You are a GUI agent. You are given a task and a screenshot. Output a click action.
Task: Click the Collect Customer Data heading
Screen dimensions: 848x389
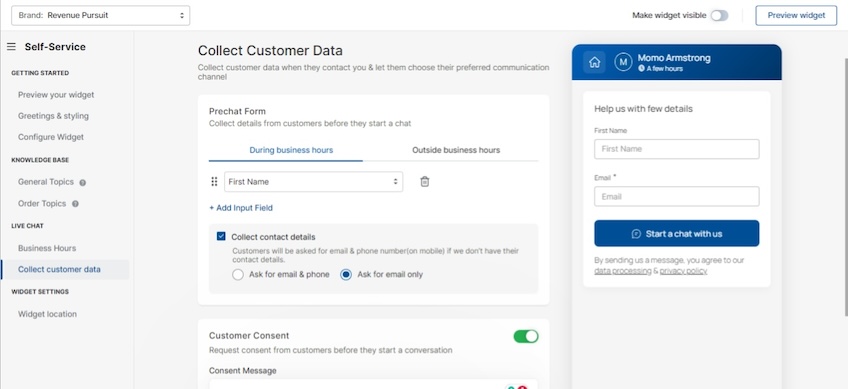click(270, 50)
